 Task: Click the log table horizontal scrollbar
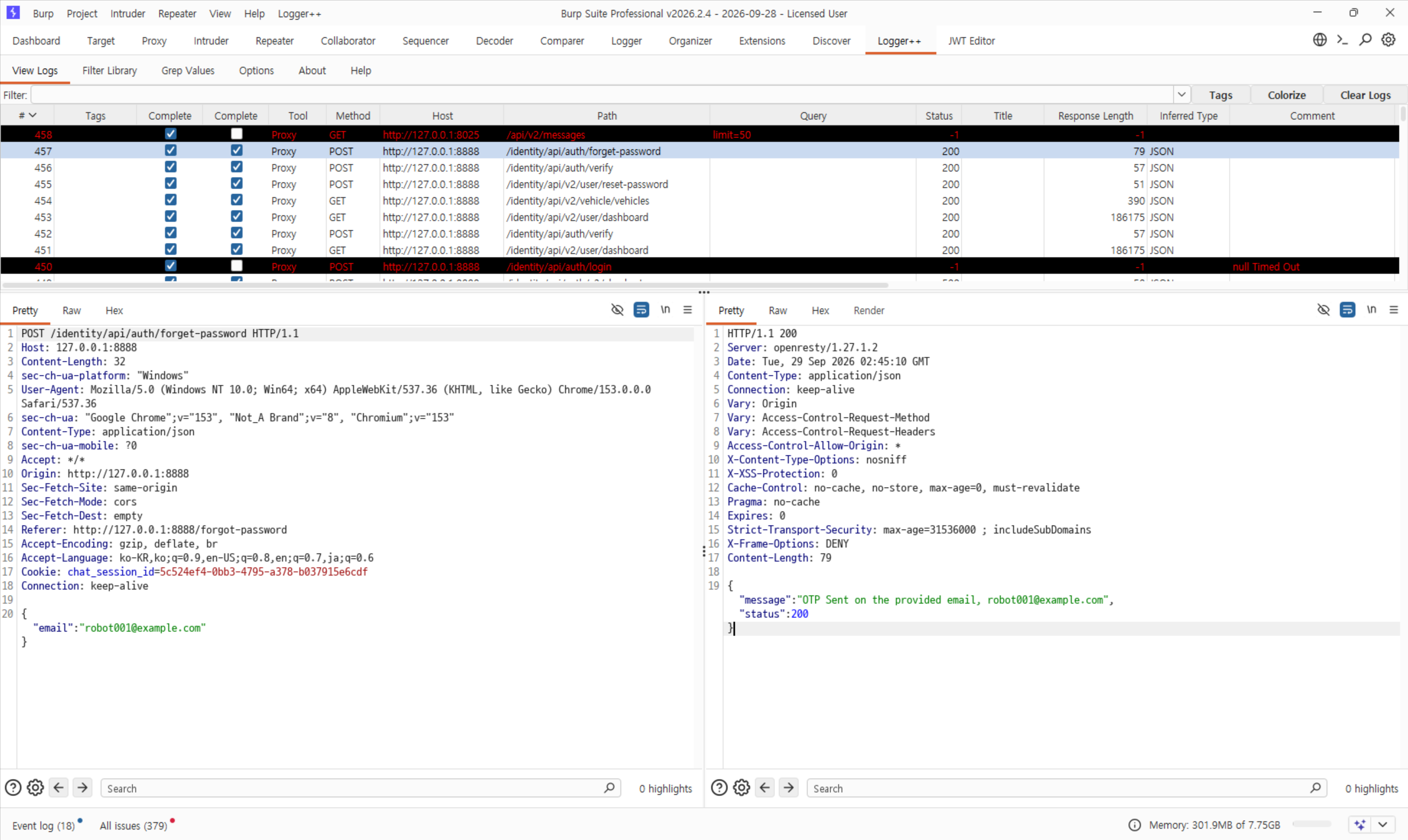coord(445,285)
